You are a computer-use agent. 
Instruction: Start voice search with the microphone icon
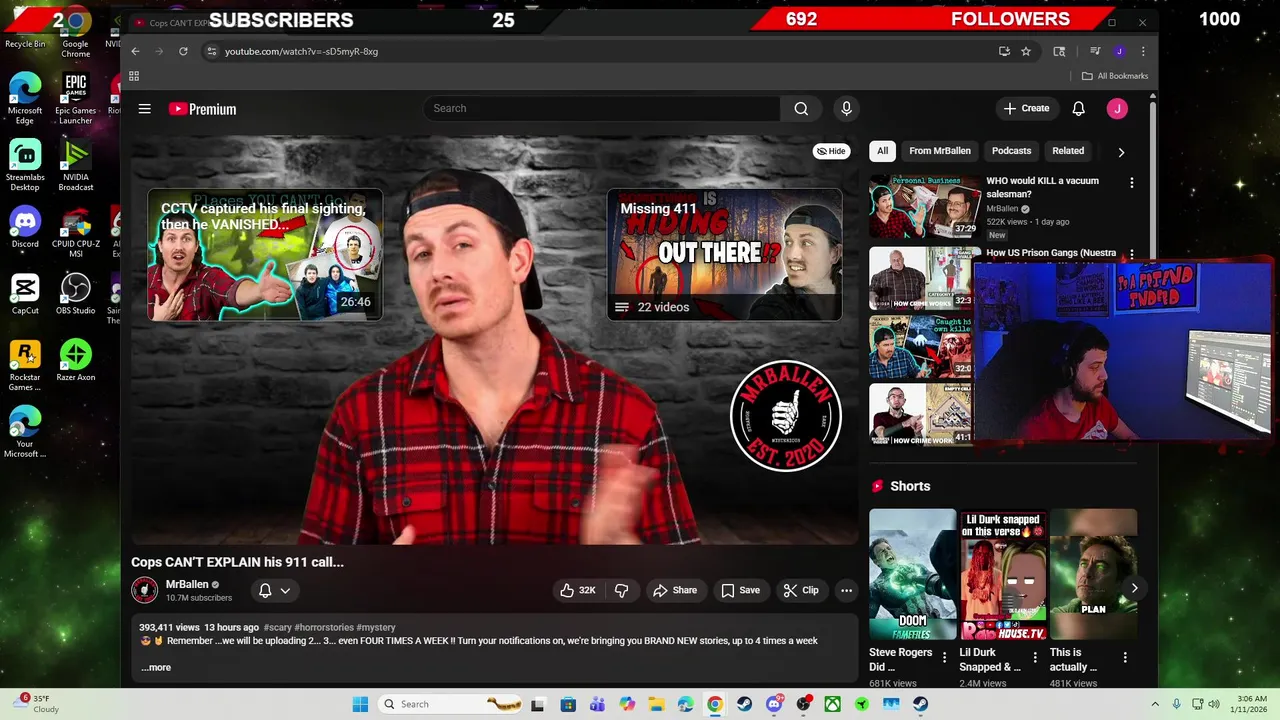coord(846,109)
